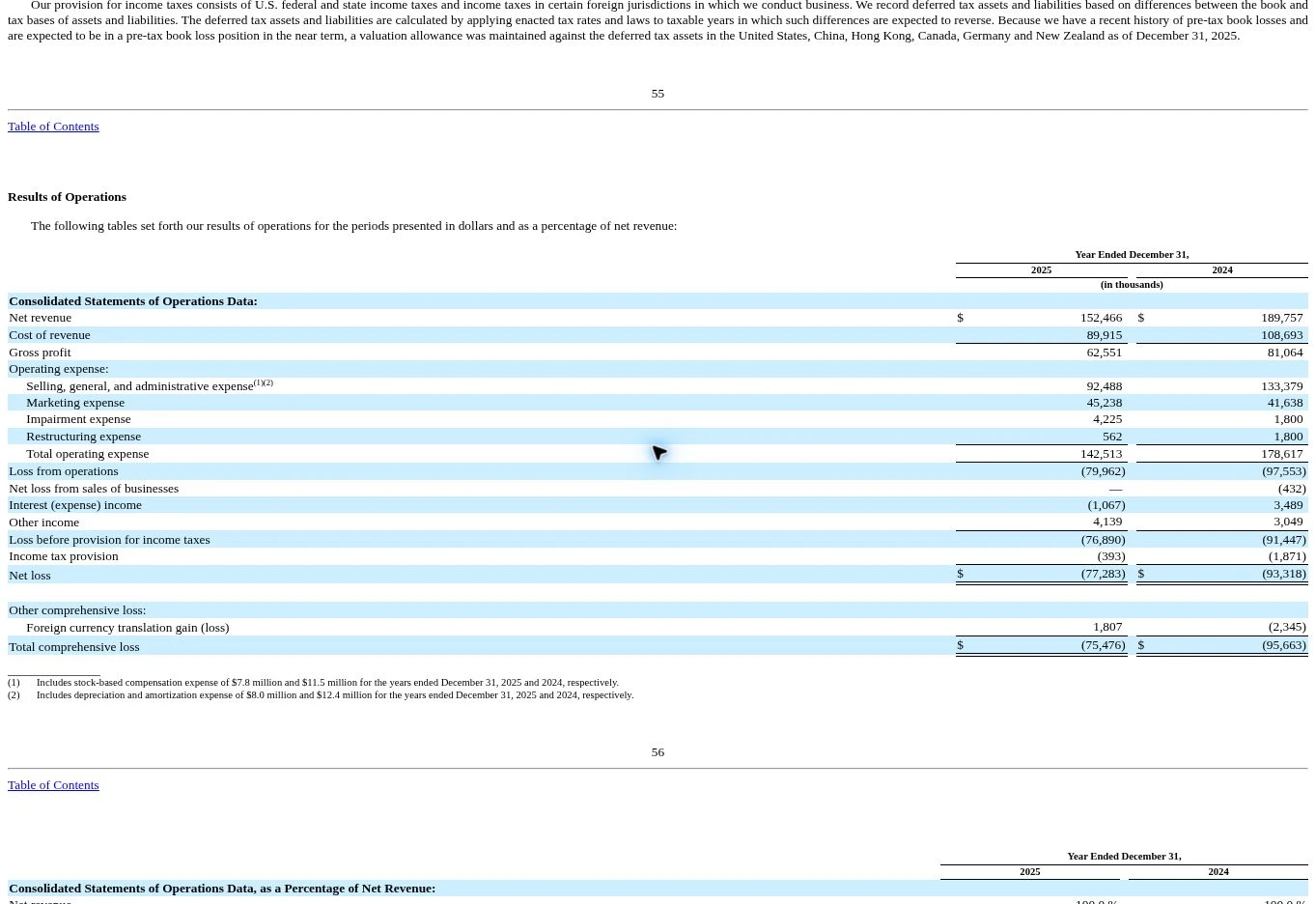Click the restructuring expense value 562
The image size is (1316, 904).
(x=1112, y=437)
